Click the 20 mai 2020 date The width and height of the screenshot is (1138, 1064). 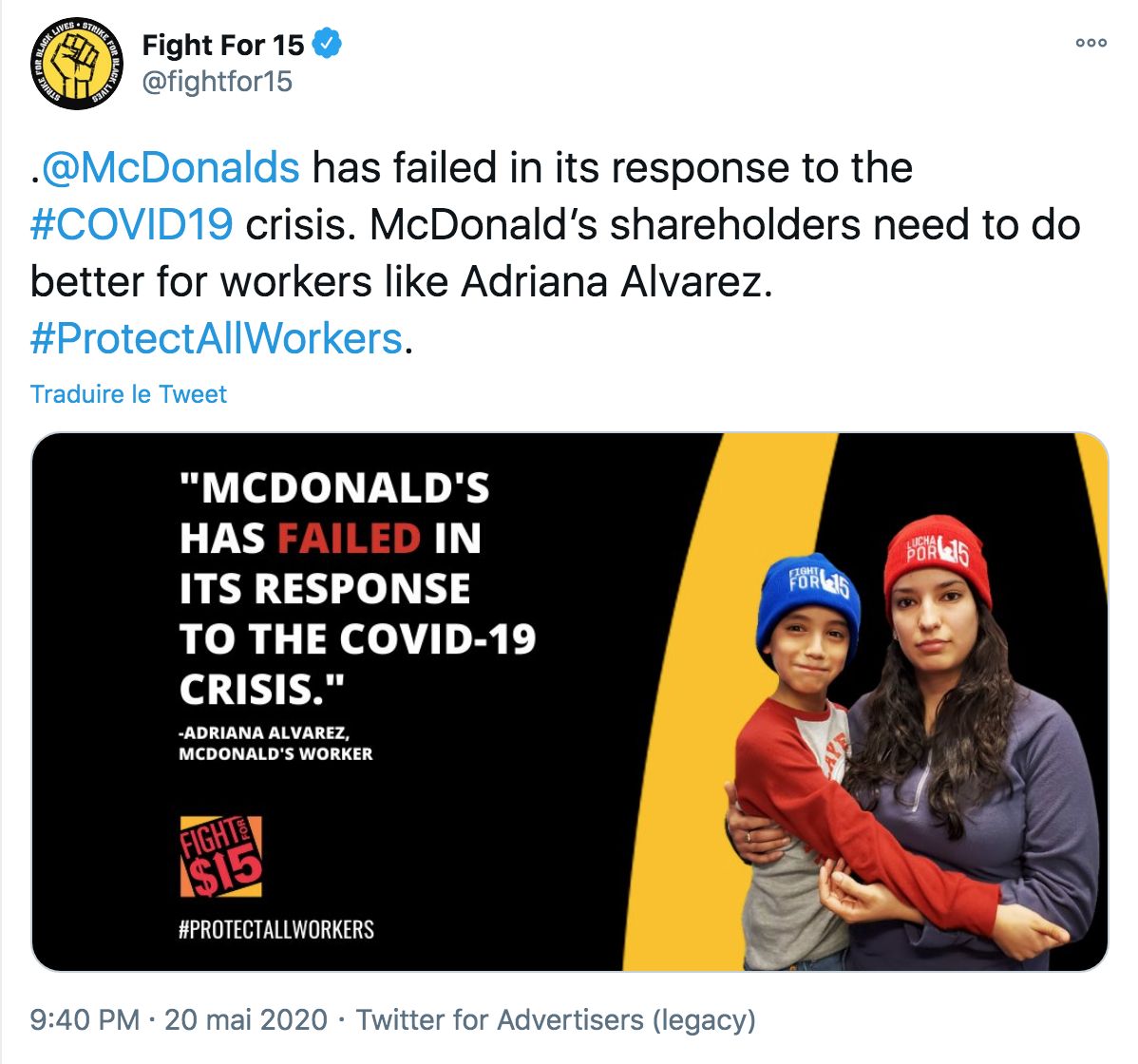pos(245,1019)
